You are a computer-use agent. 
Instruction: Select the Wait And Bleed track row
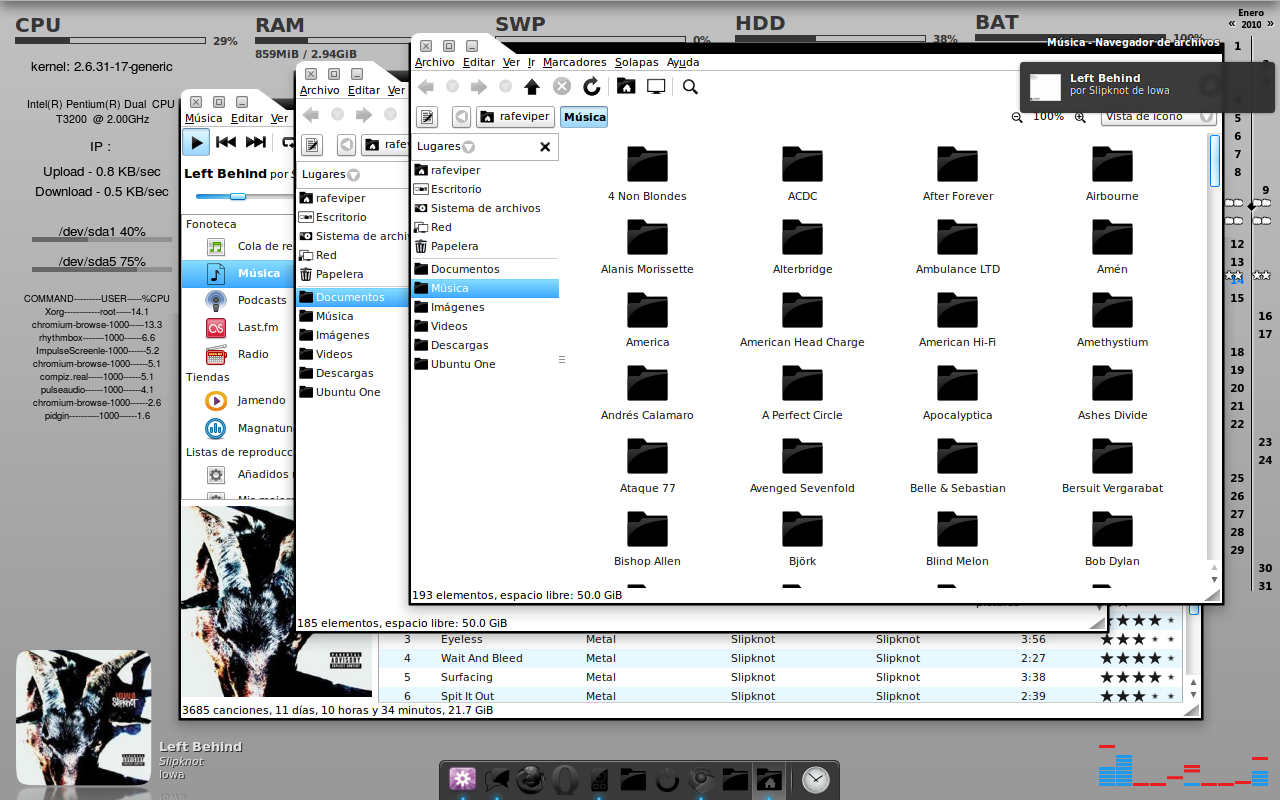[x=780, y=658]
